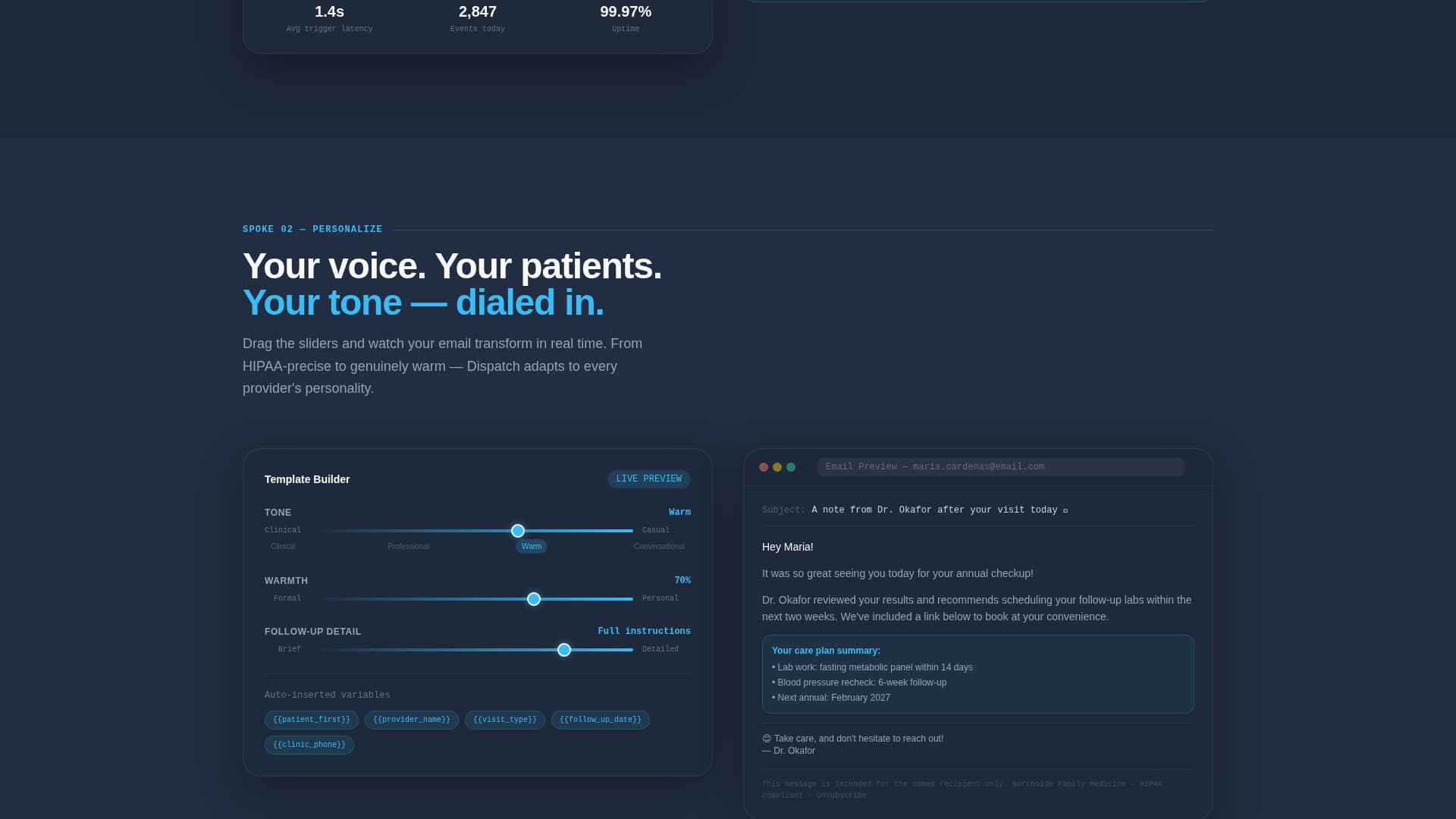Click the Warmth slider handle

click(x=534, y=599)
